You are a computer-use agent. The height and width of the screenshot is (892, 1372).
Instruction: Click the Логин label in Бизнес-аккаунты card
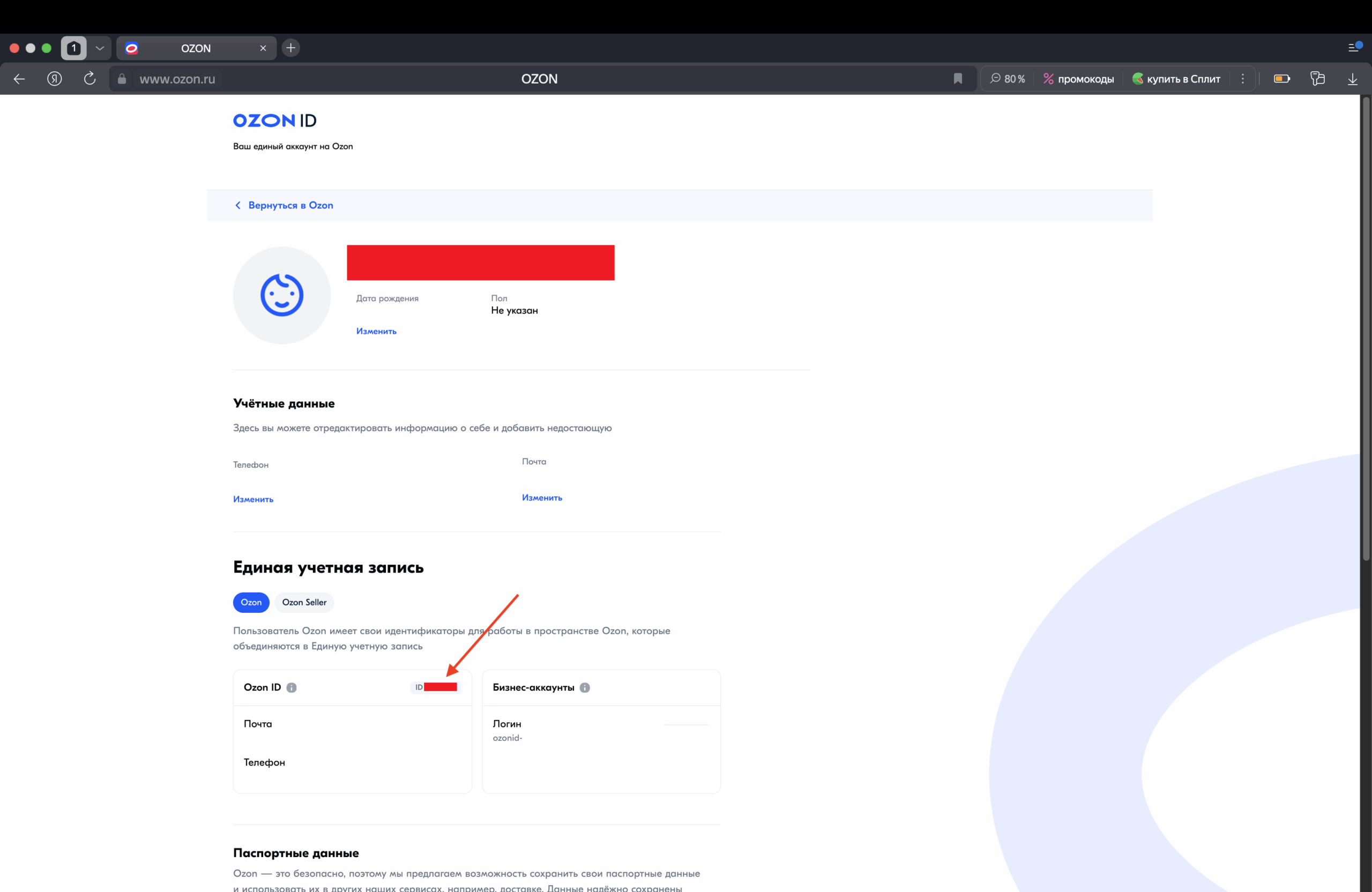[x=506, y=724]
